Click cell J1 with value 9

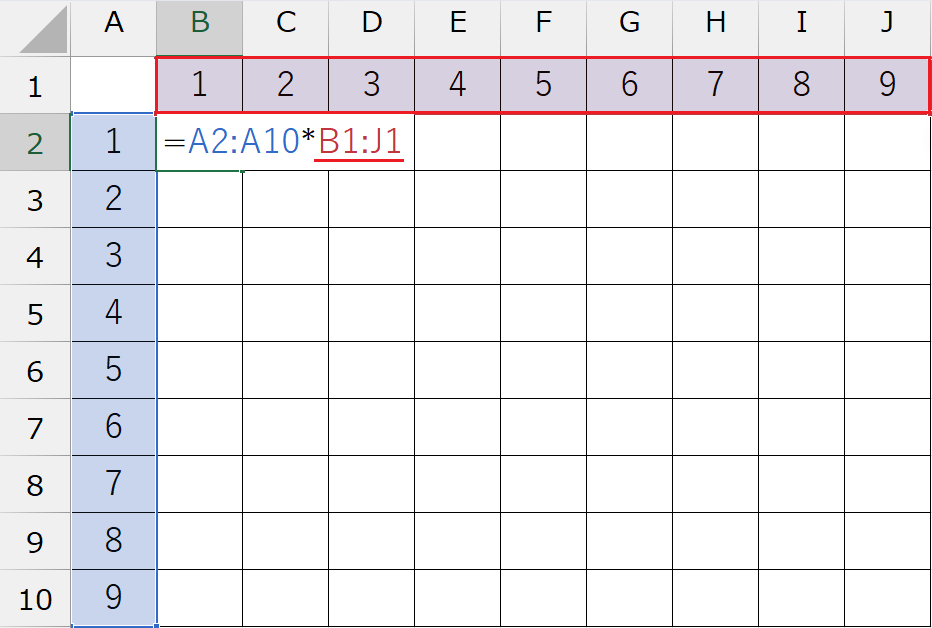887,85
